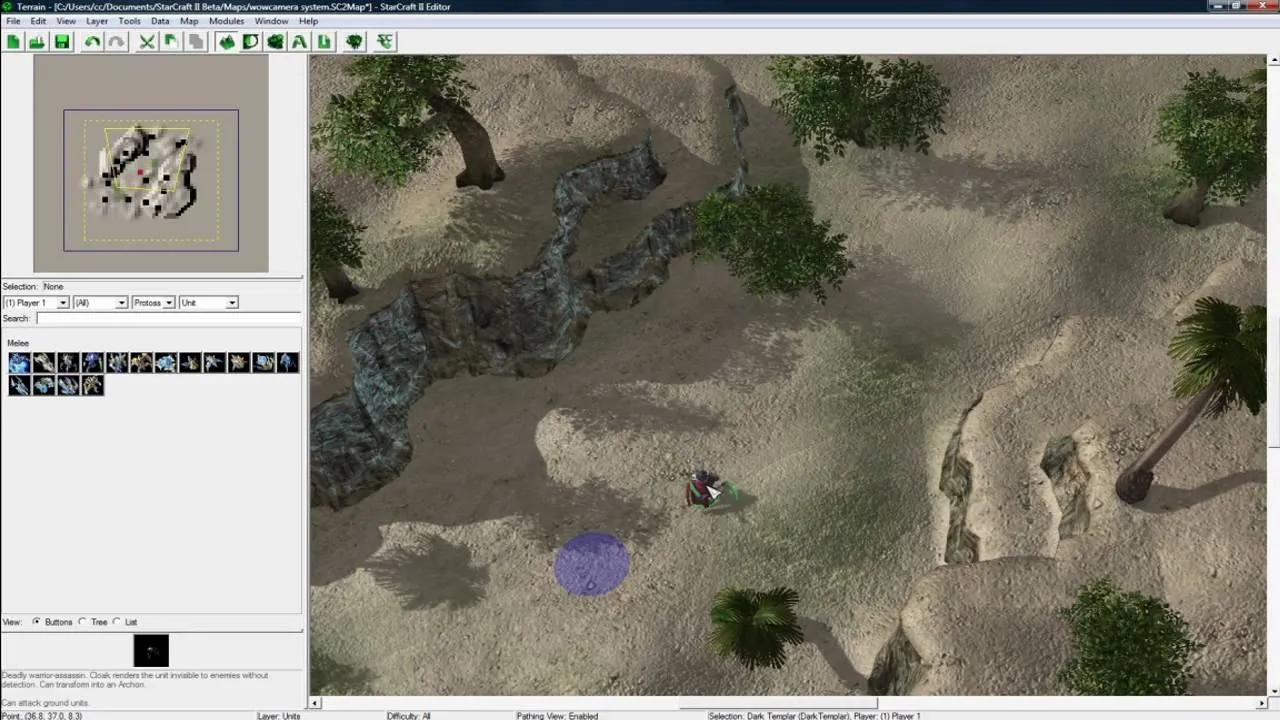Select first unit icon in Melee second row
This screenshot has height=720, width=1280.
click(19, 385)
